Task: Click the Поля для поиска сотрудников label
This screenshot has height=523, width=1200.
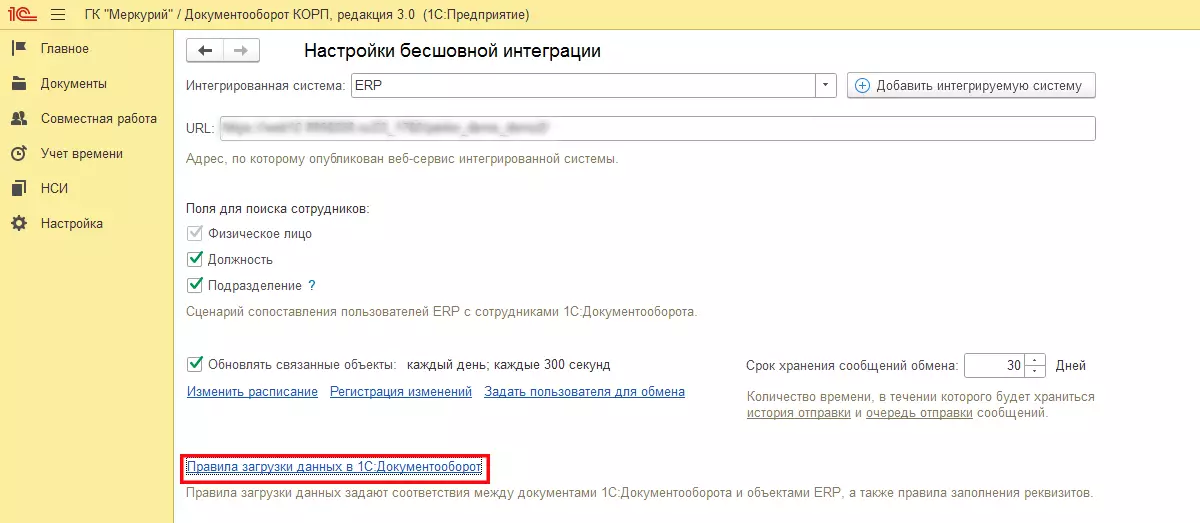Action: point(278,208)
